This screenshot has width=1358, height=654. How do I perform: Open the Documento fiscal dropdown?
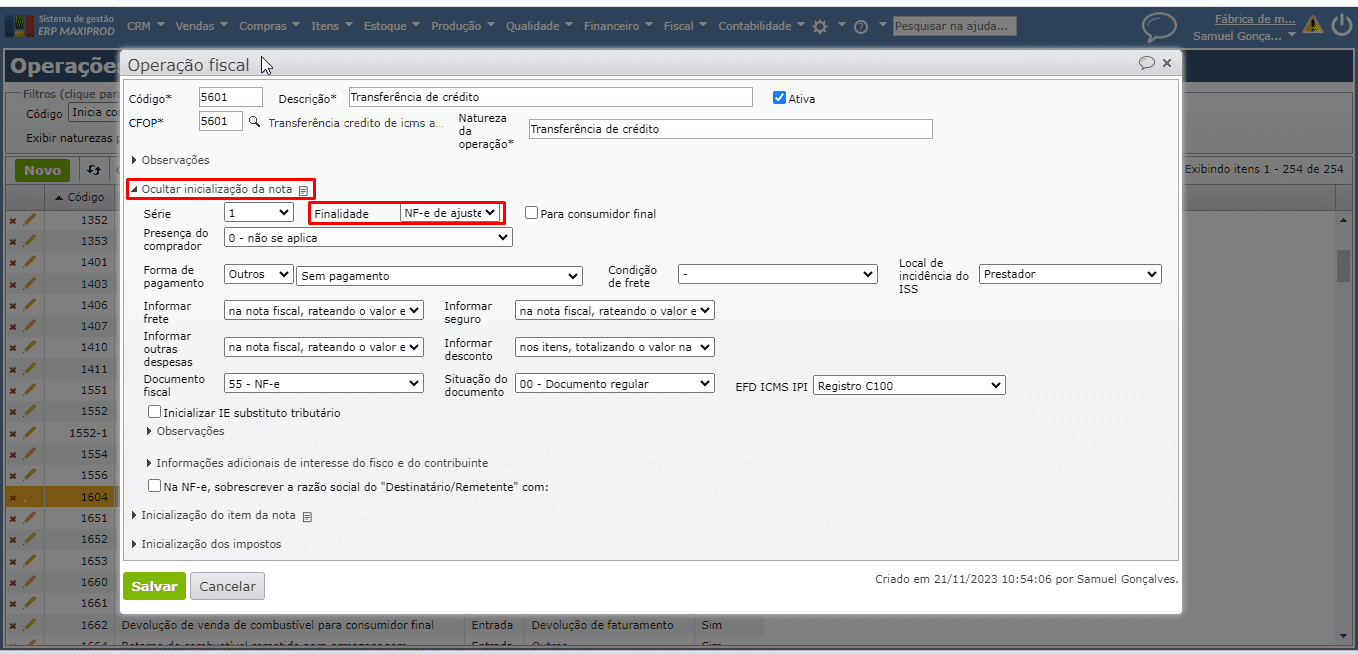coord(324,384)
